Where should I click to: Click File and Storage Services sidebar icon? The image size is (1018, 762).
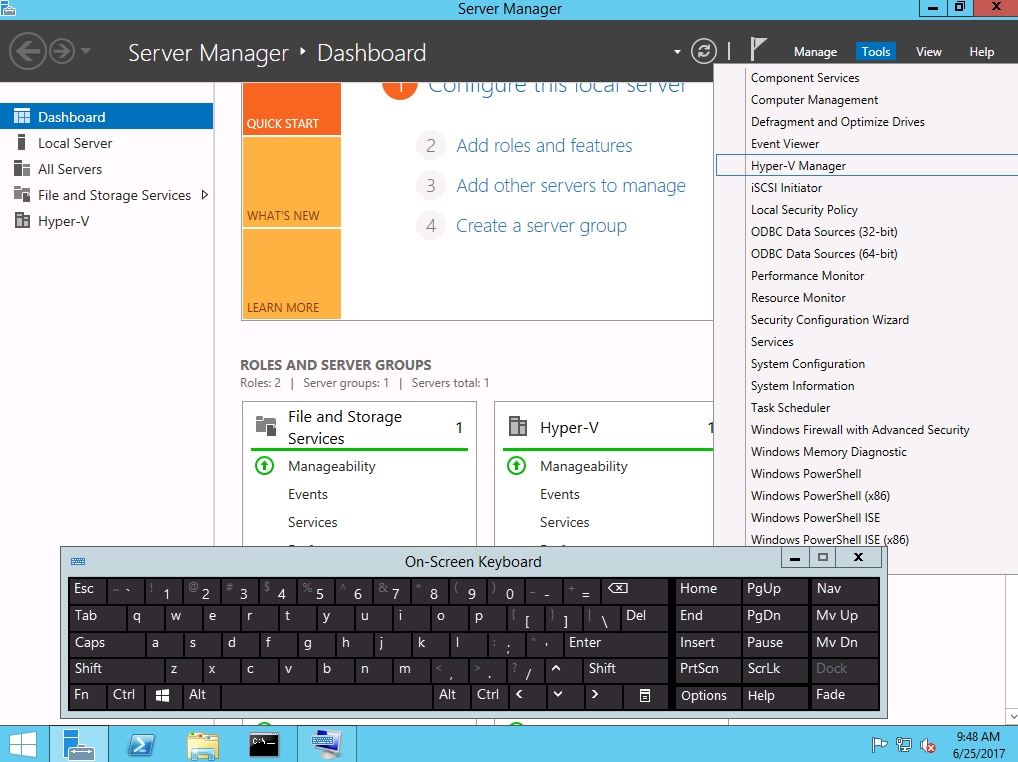click(x=21, y=195)
